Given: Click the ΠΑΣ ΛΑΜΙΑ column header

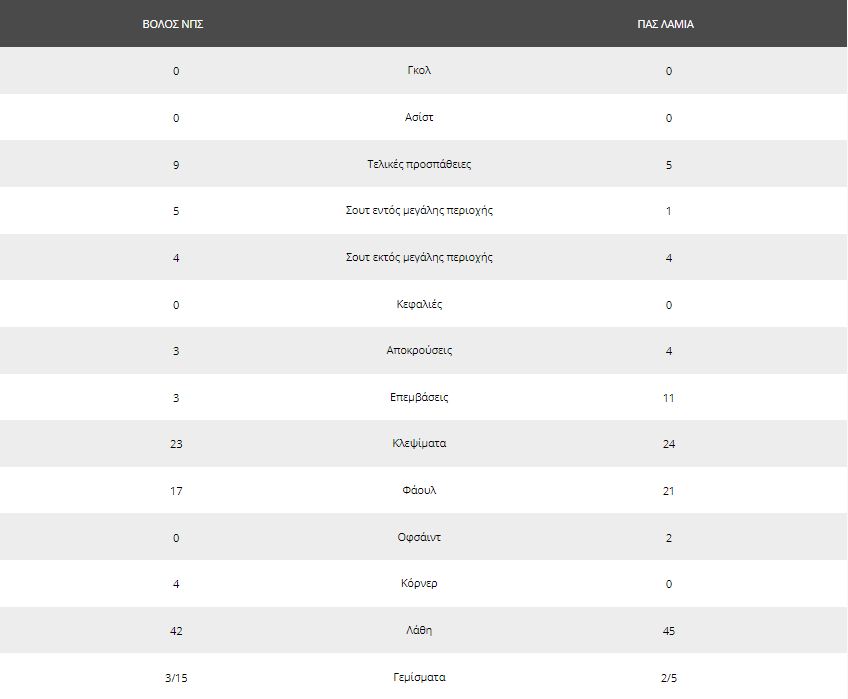Looking at the screenshot, I should coord(665,24).
